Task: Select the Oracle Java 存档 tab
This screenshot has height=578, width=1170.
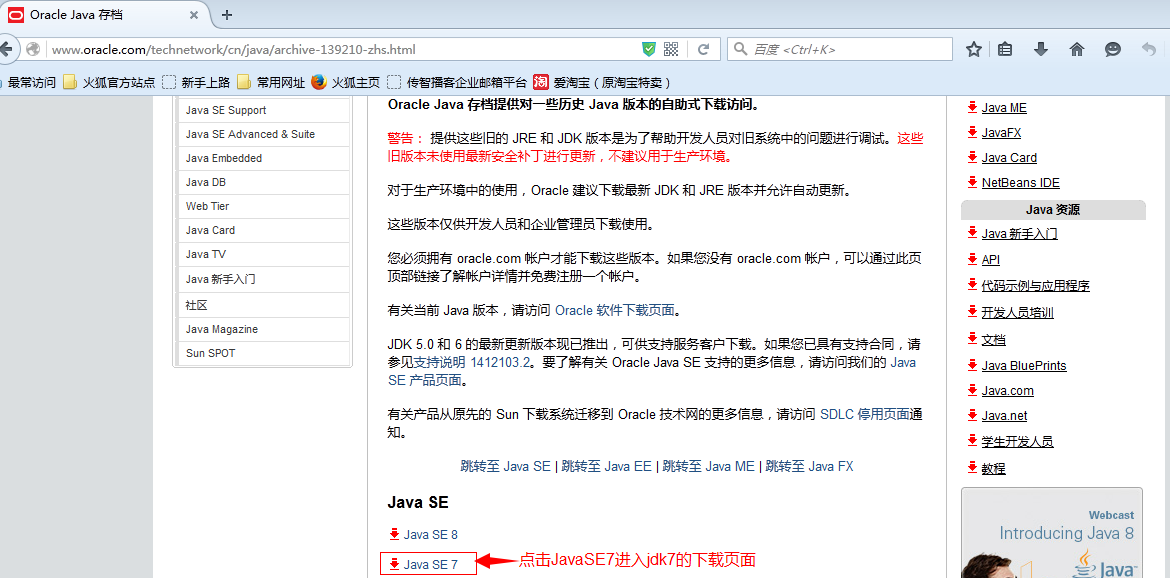Action: (x=104, y=14)
